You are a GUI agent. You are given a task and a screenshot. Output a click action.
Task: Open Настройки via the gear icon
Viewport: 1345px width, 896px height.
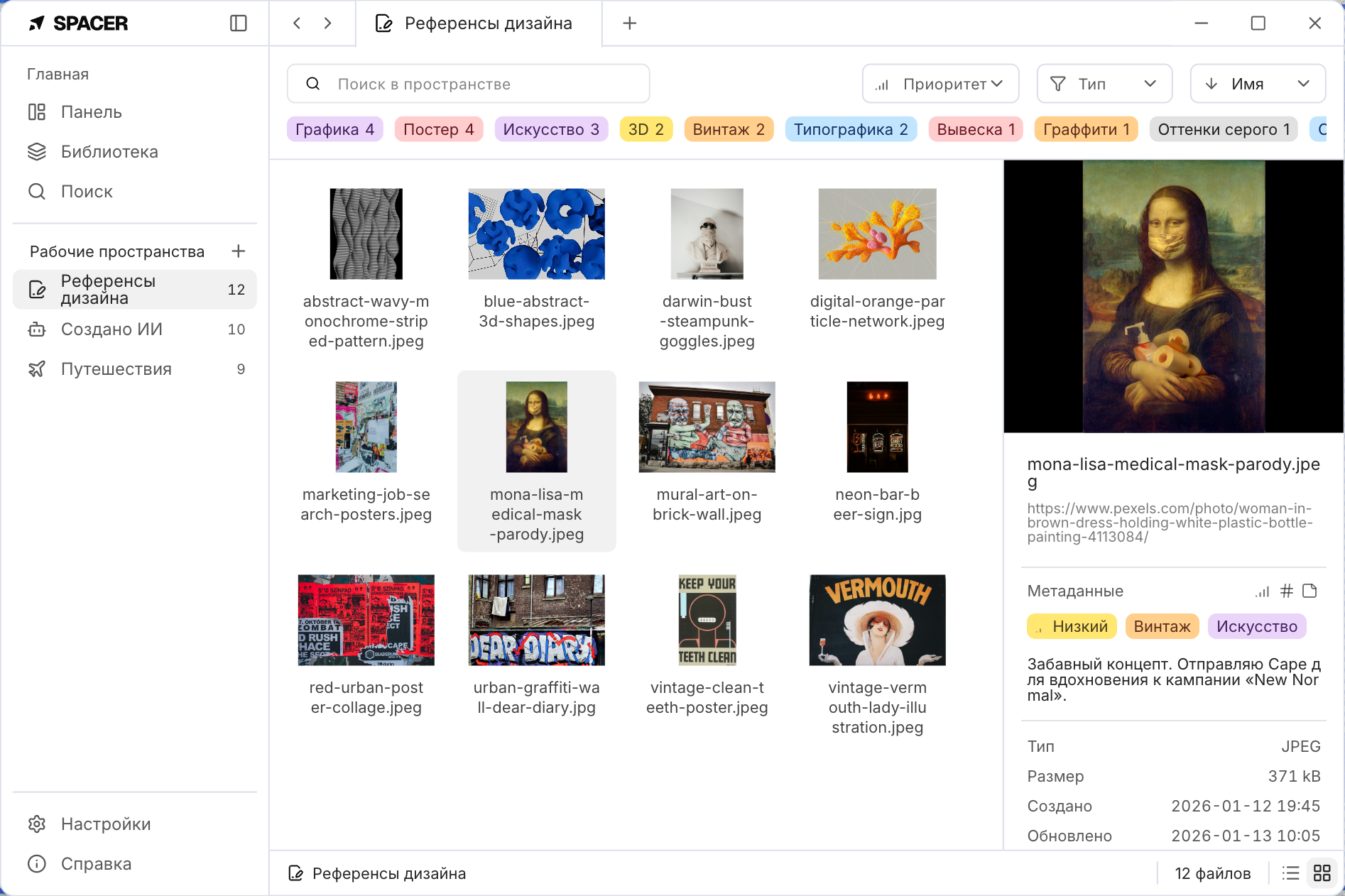(x=38, y=824)
